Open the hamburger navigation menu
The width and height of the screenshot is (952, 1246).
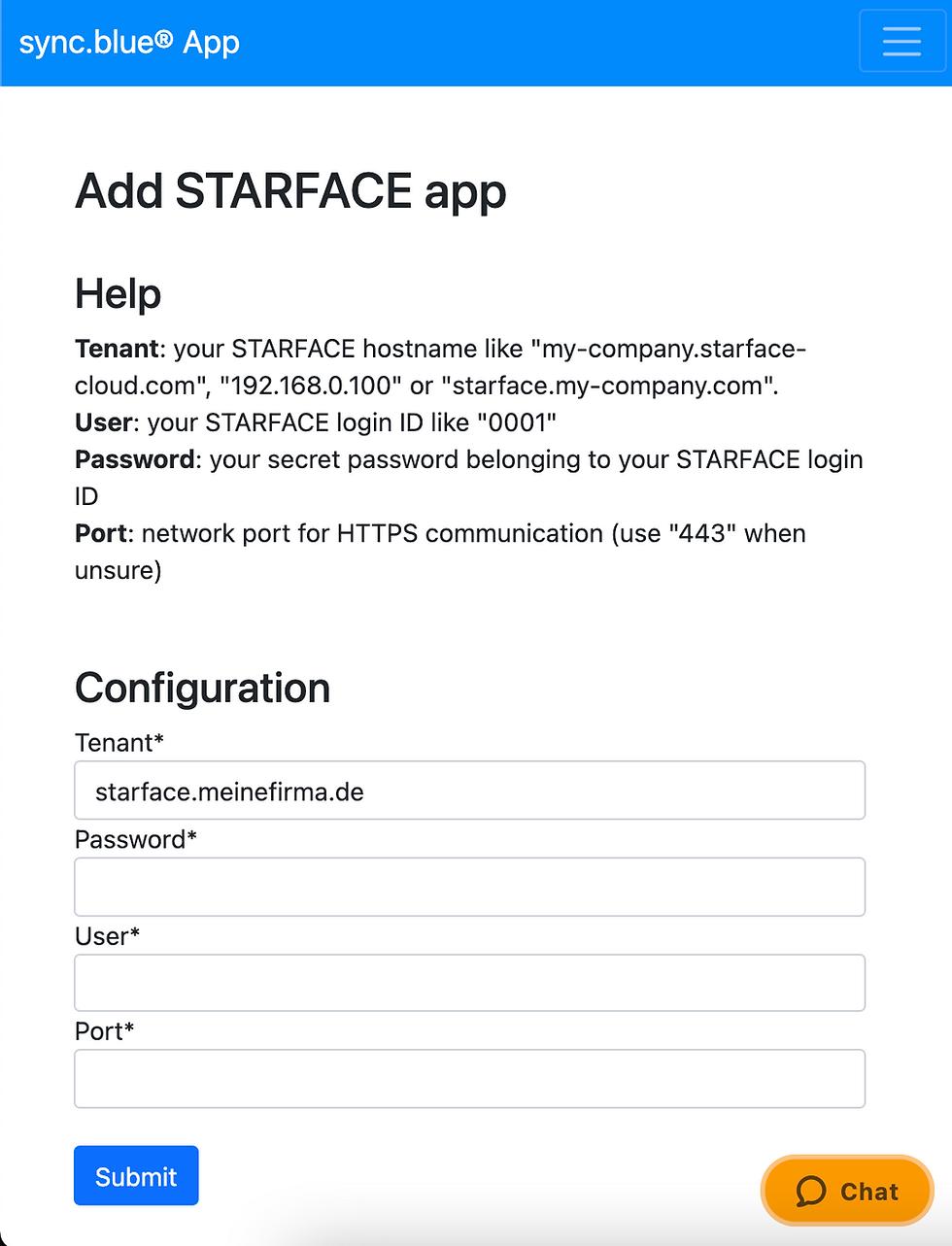(x=901, y=41)
